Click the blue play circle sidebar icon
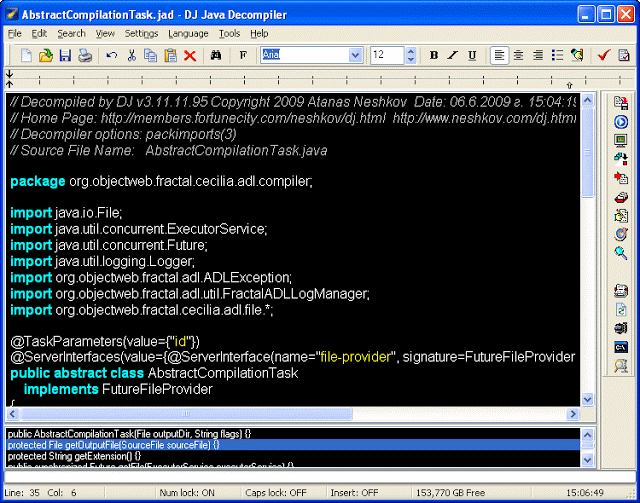Screen dimensions: 640x503 pyautogui.click(x=621, y=122)
